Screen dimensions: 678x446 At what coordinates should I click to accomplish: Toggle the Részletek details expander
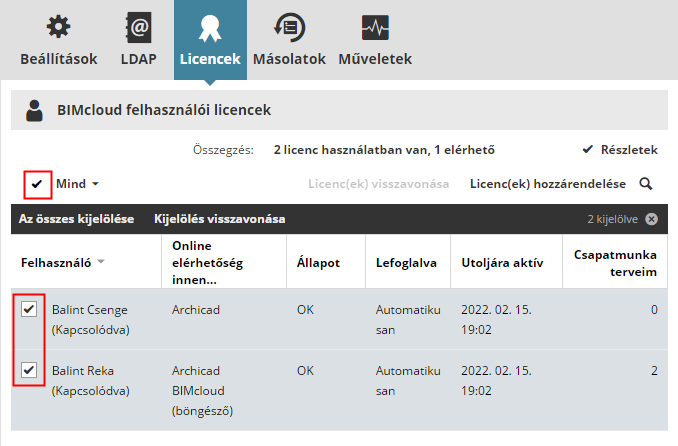coord(619,150)
